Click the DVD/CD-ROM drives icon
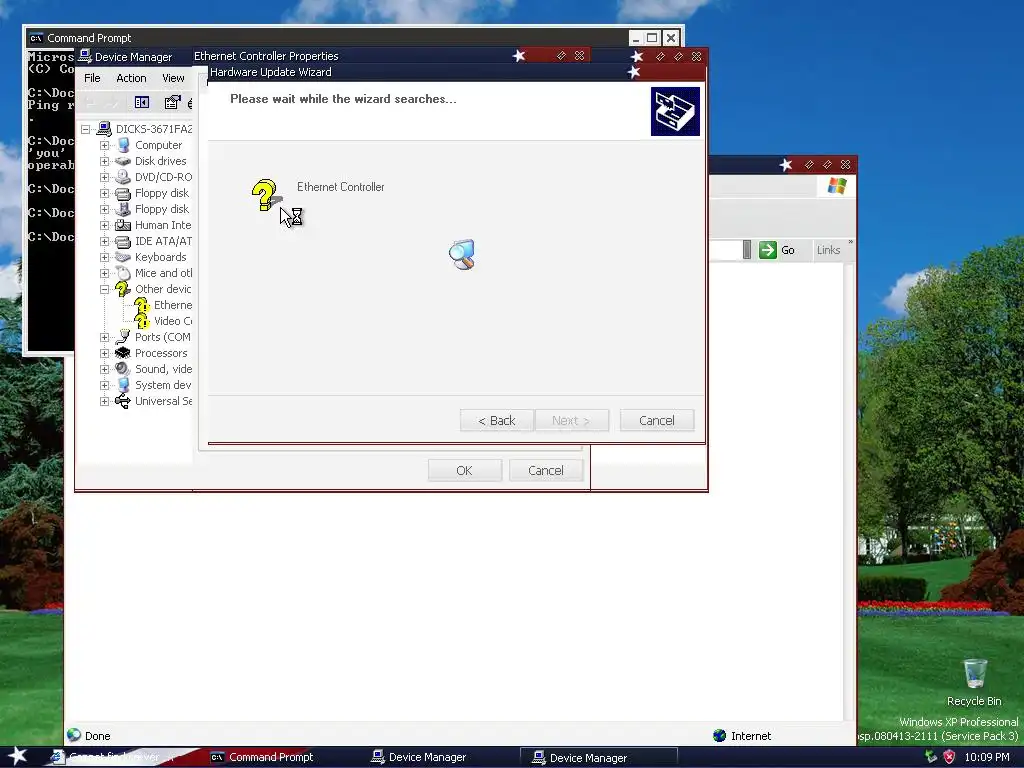Viewport: 1024px width, 768px height. [x=123, y=177]
